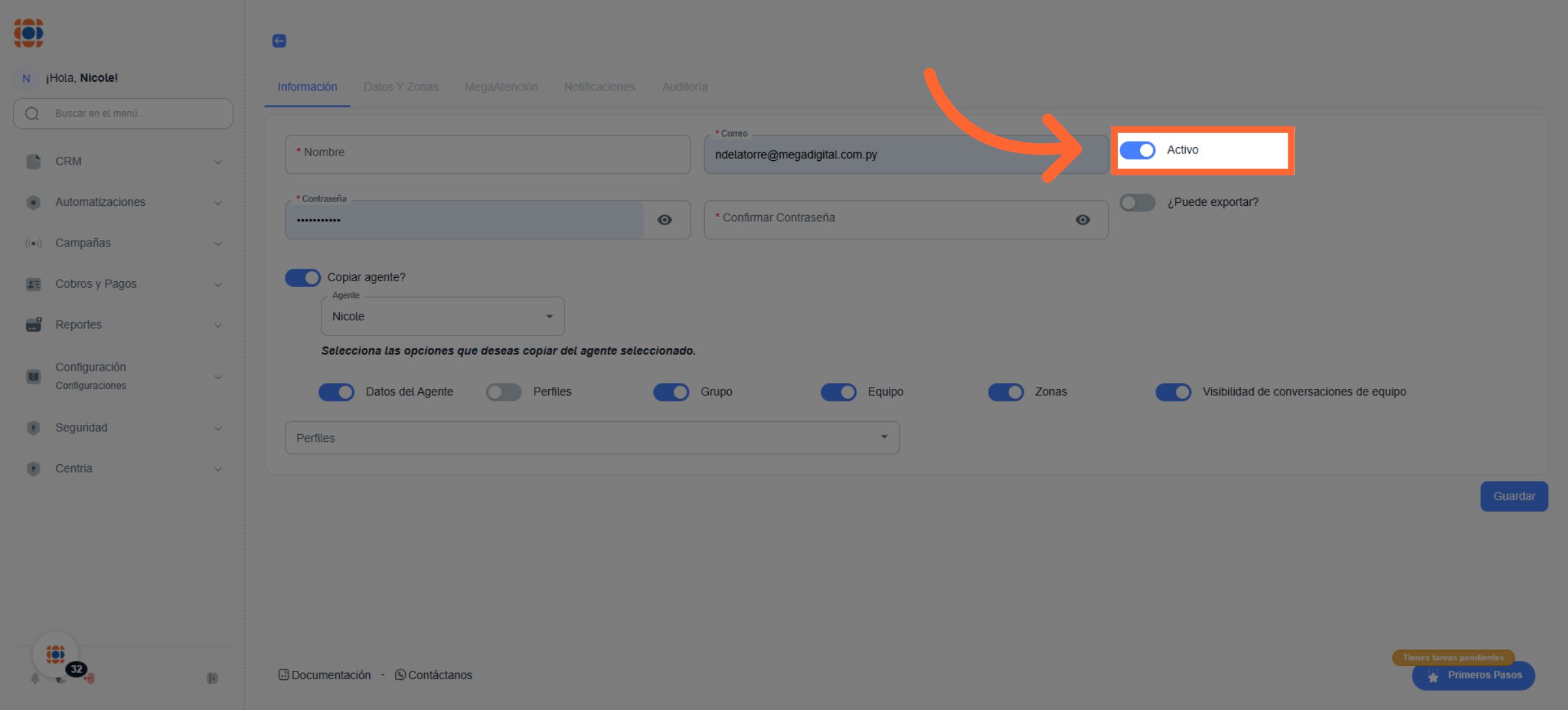Screen dimensions: 1568x710
Task: Open the floating chat widget with badge 32
Action: (x=56, y=654)
